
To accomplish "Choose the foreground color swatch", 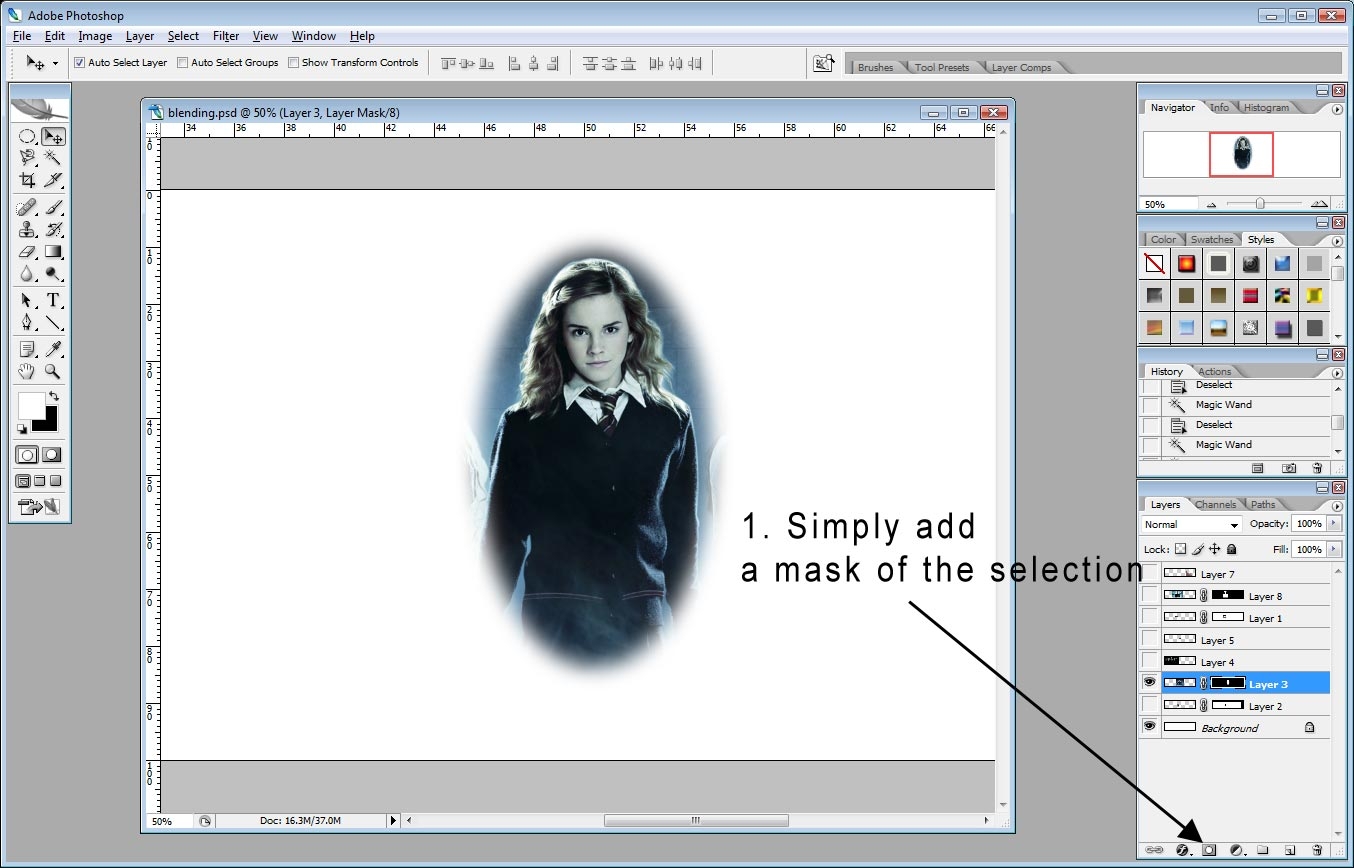I will click(x=31, y=405).
